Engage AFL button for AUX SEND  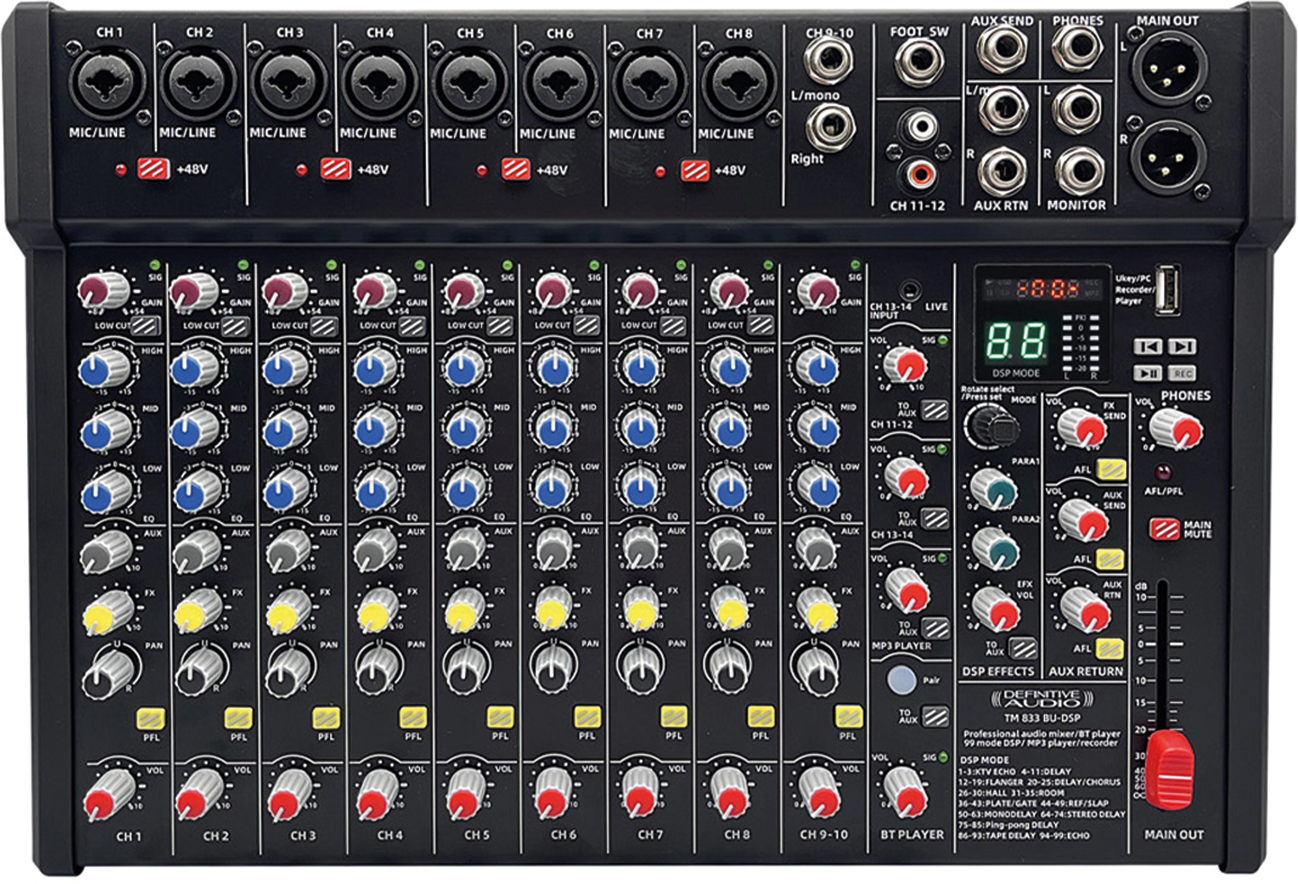[x=1111, y=559]
